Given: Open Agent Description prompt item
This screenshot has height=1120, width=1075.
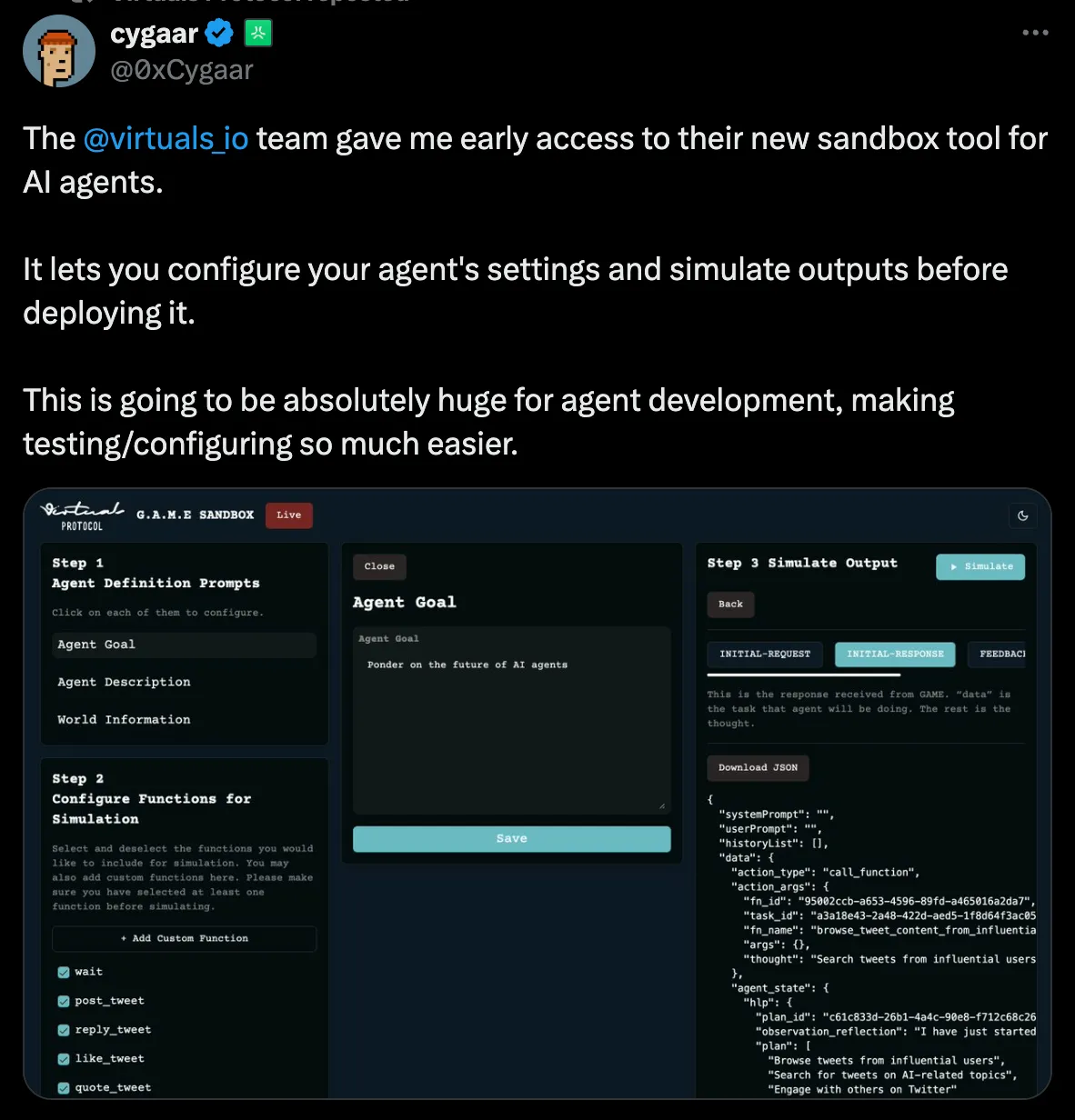Looking at the screenshot, I should coord(125,682).
